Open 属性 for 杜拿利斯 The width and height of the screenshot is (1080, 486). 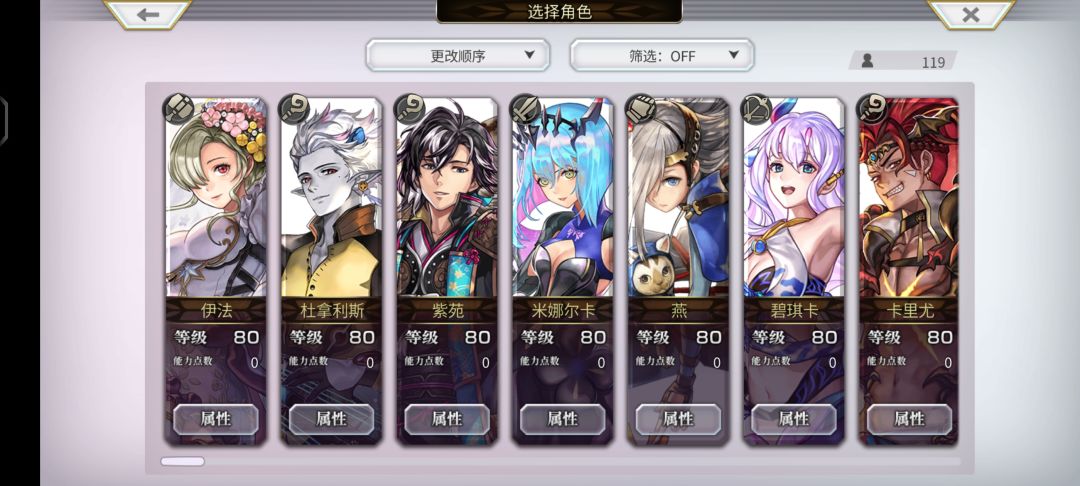tap(331, 419)
